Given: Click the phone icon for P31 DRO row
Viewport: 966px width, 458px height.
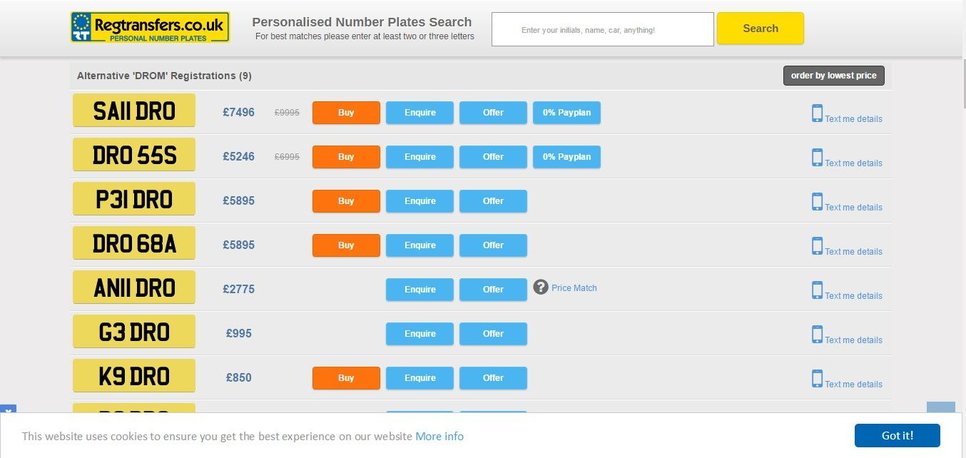Looking at the screenshot, I should click(x=817, y=202).
